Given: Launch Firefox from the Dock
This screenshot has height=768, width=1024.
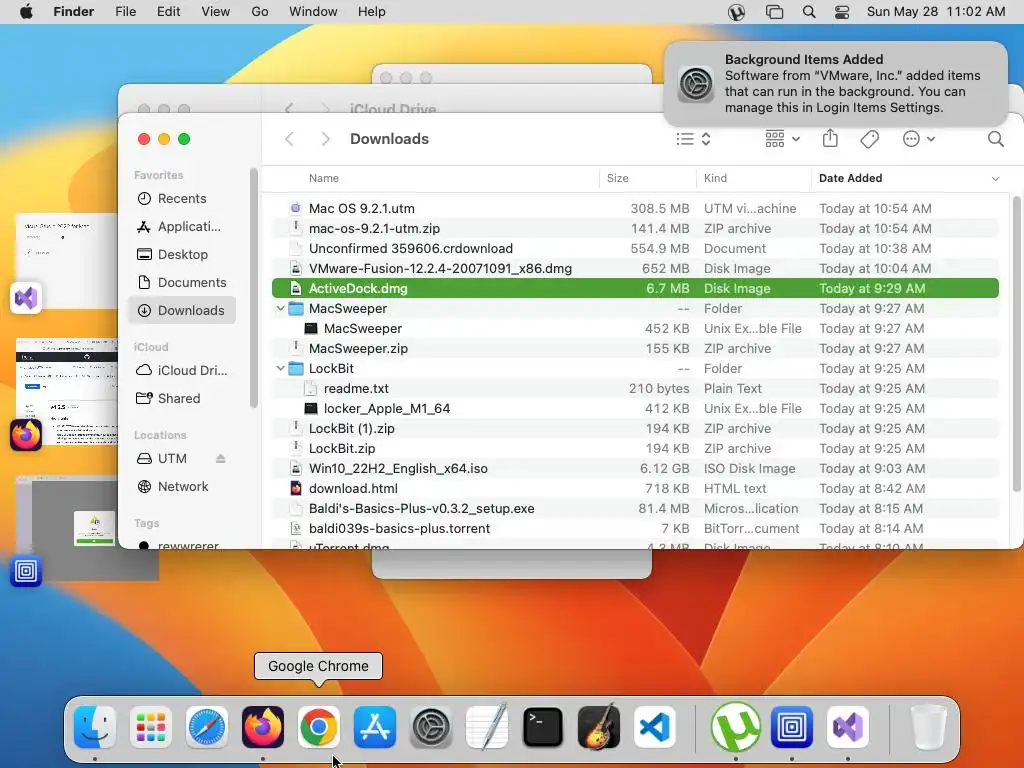Looking at the screenshot, I should [263, 726].
